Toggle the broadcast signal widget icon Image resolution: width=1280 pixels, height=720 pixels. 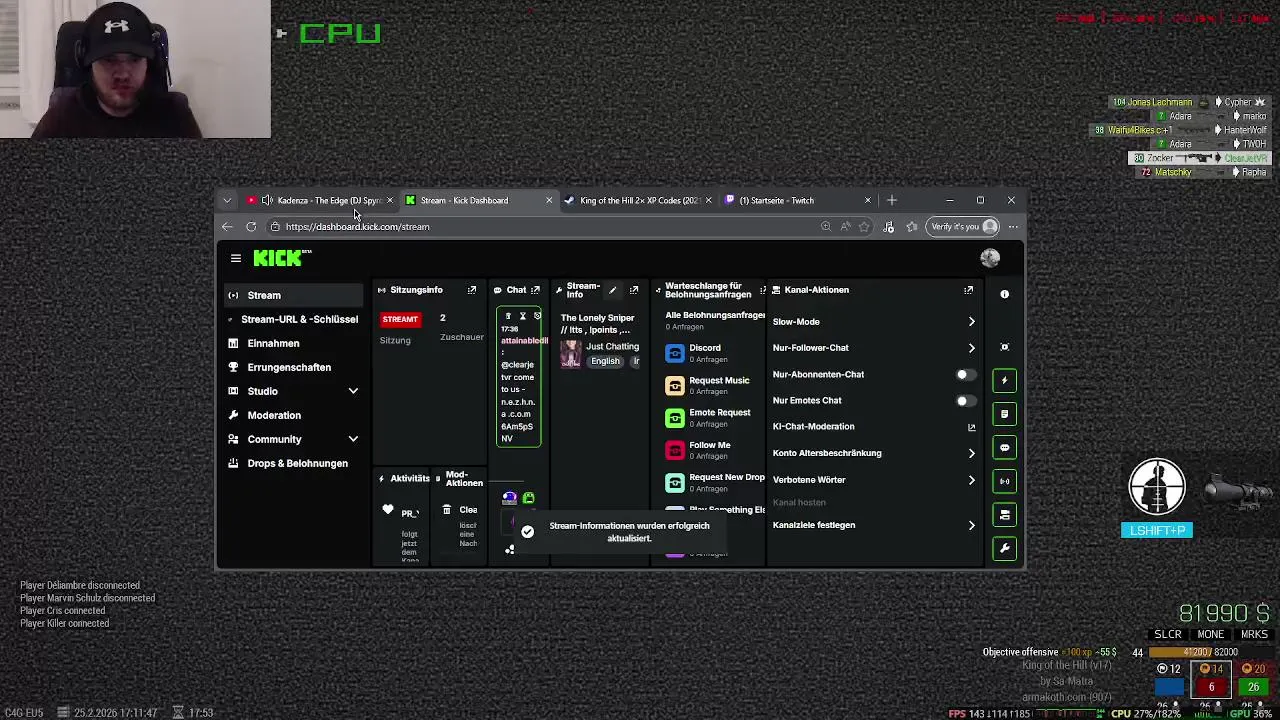tap(1005, 481)
